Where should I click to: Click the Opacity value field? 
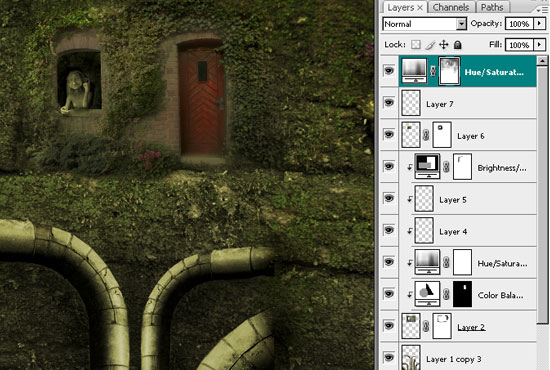coord(519,24)
